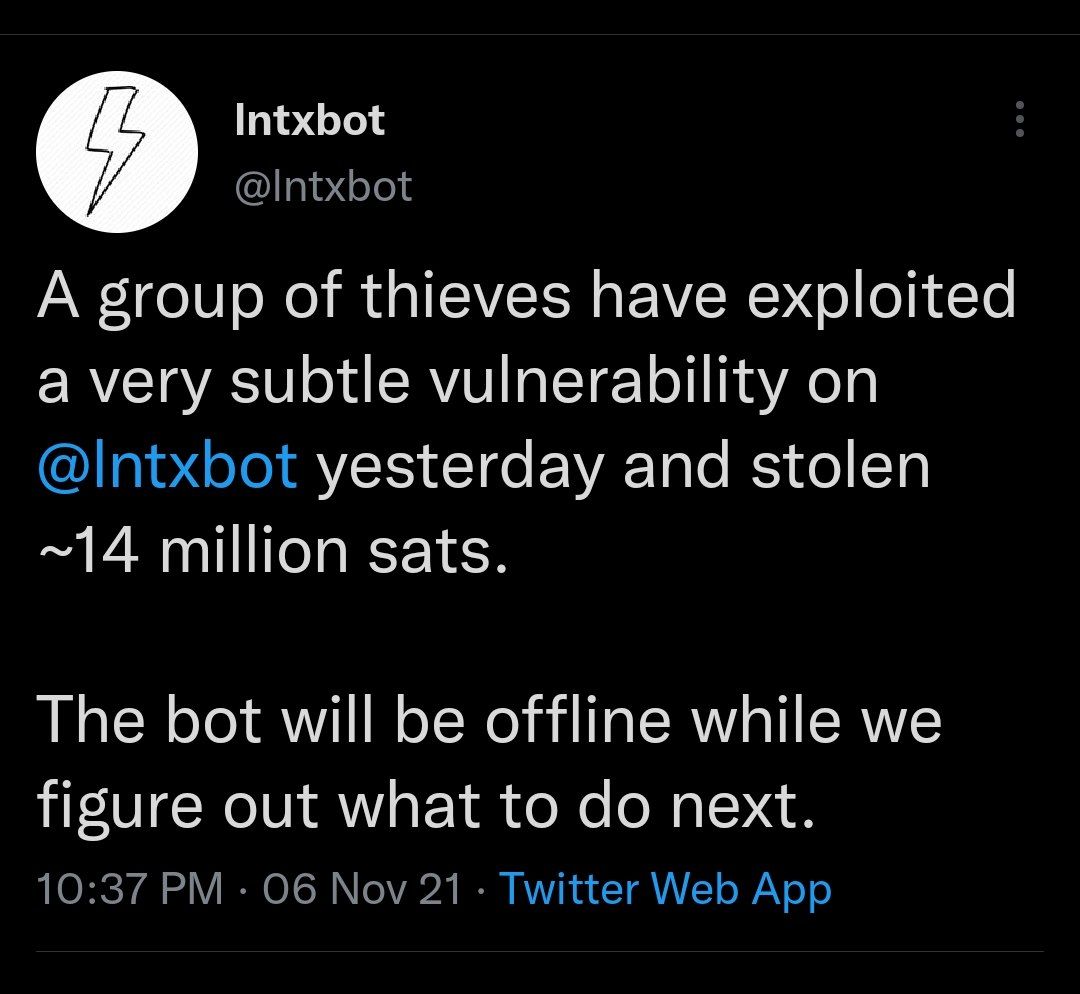This screenshot has width=1080, height=994.
Task: Click 'The bot will be offline while we'
Action: [x=489, y=721]
